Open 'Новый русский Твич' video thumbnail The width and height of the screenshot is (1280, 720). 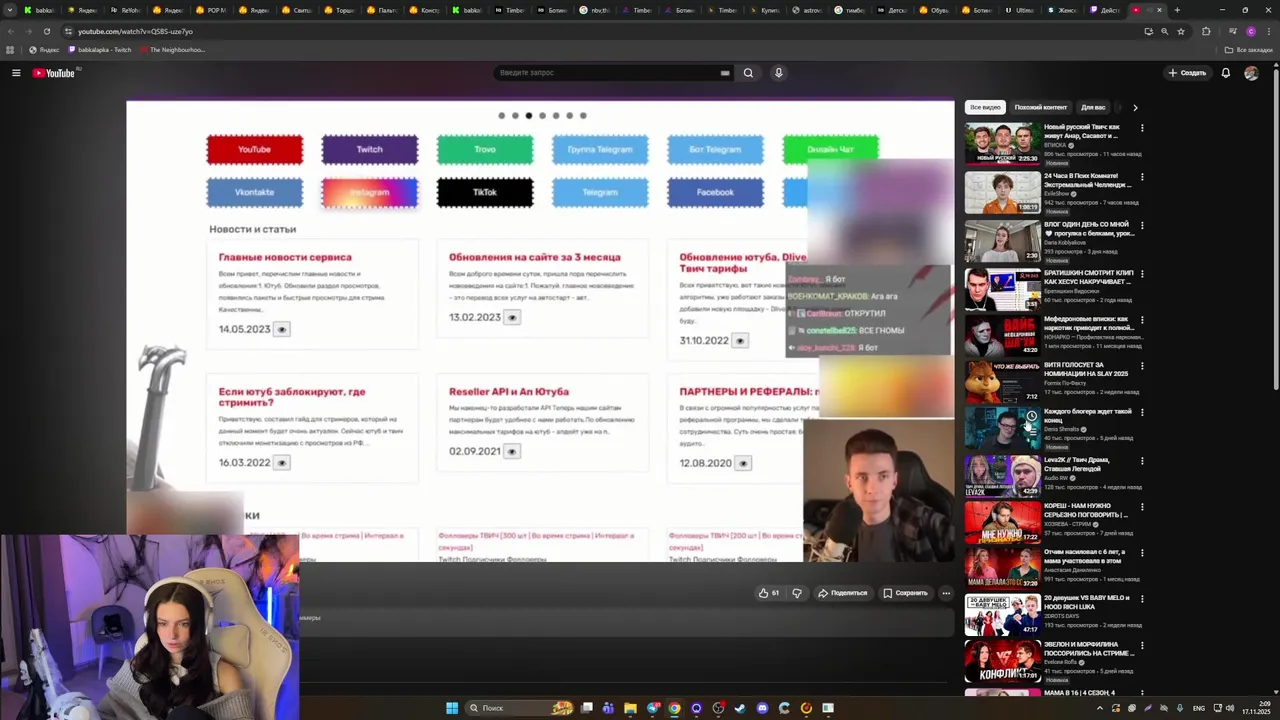[1002, 143]
